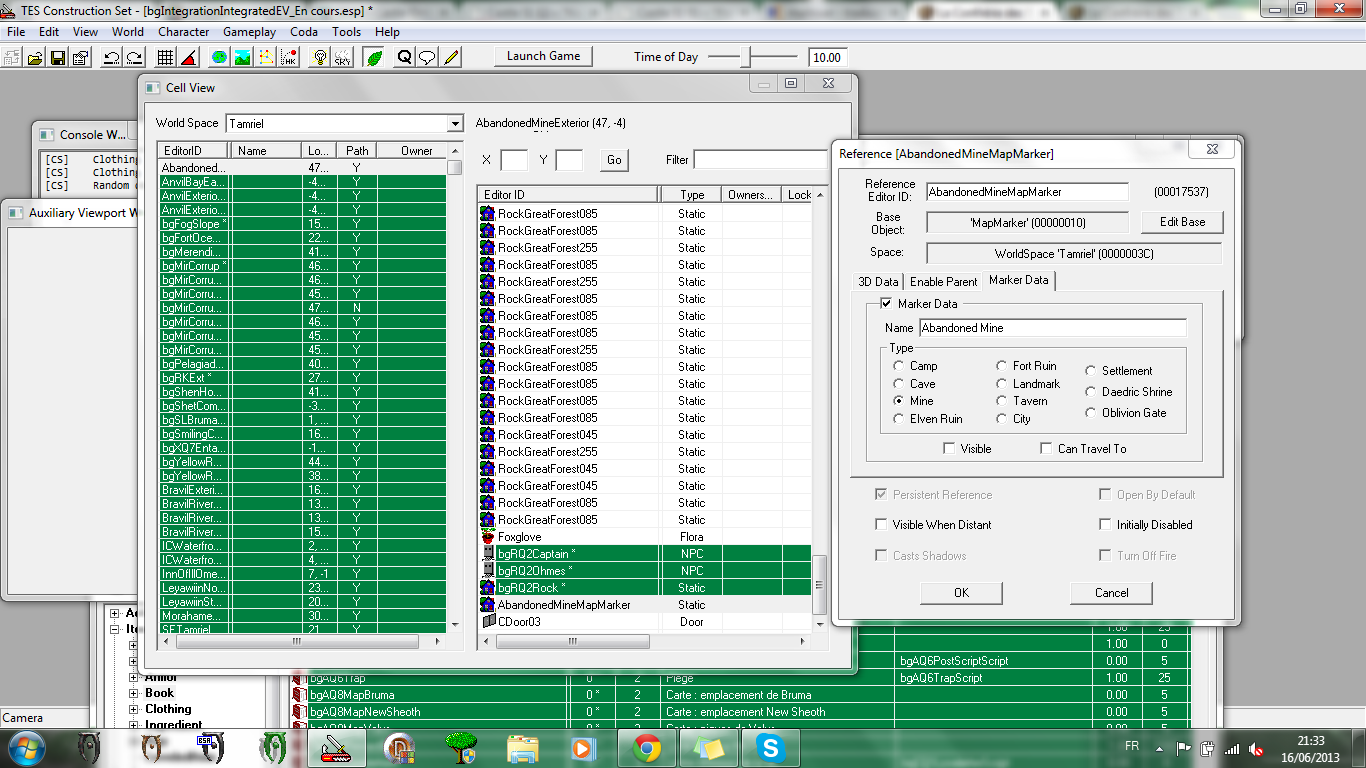
Task: Open the dialogue speech bubble icon
Action: pyautogui.click(x=427, y=57)
